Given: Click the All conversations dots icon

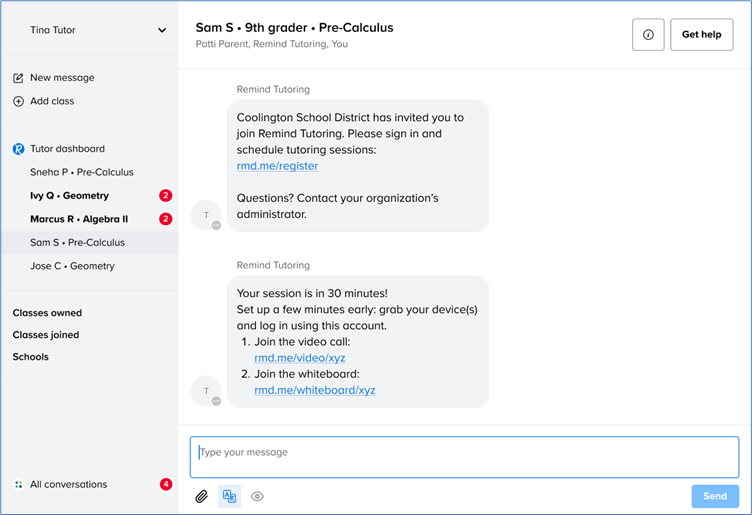Looking at the screenshot, I should [x=18, y=485].
